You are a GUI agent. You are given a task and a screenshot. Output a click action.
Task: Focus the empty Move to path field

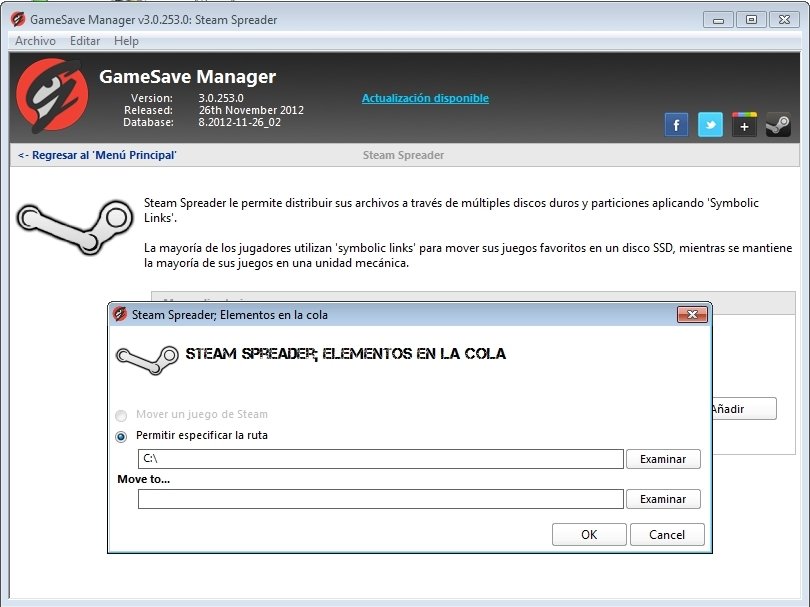[x=381, y=499]
